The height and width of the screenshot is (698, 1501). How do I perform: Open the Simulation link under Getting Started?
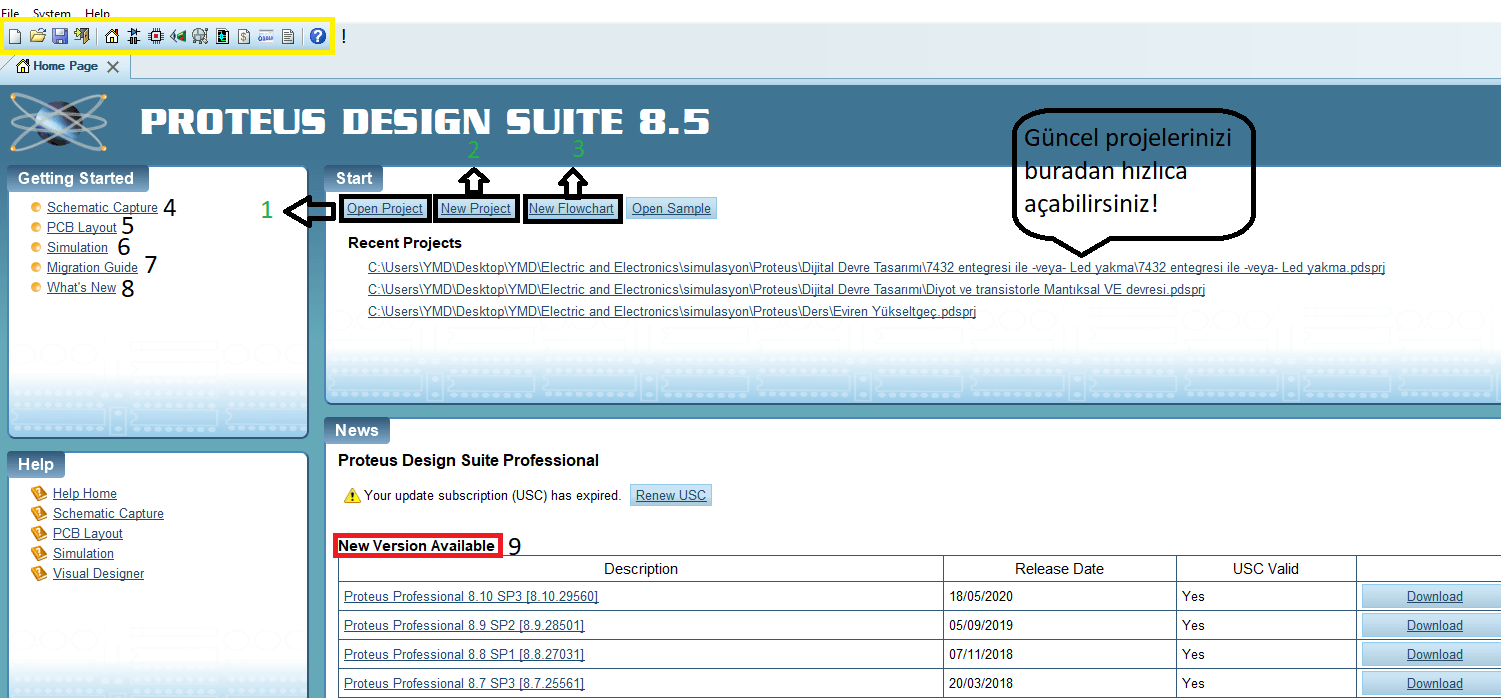[77, 248]
